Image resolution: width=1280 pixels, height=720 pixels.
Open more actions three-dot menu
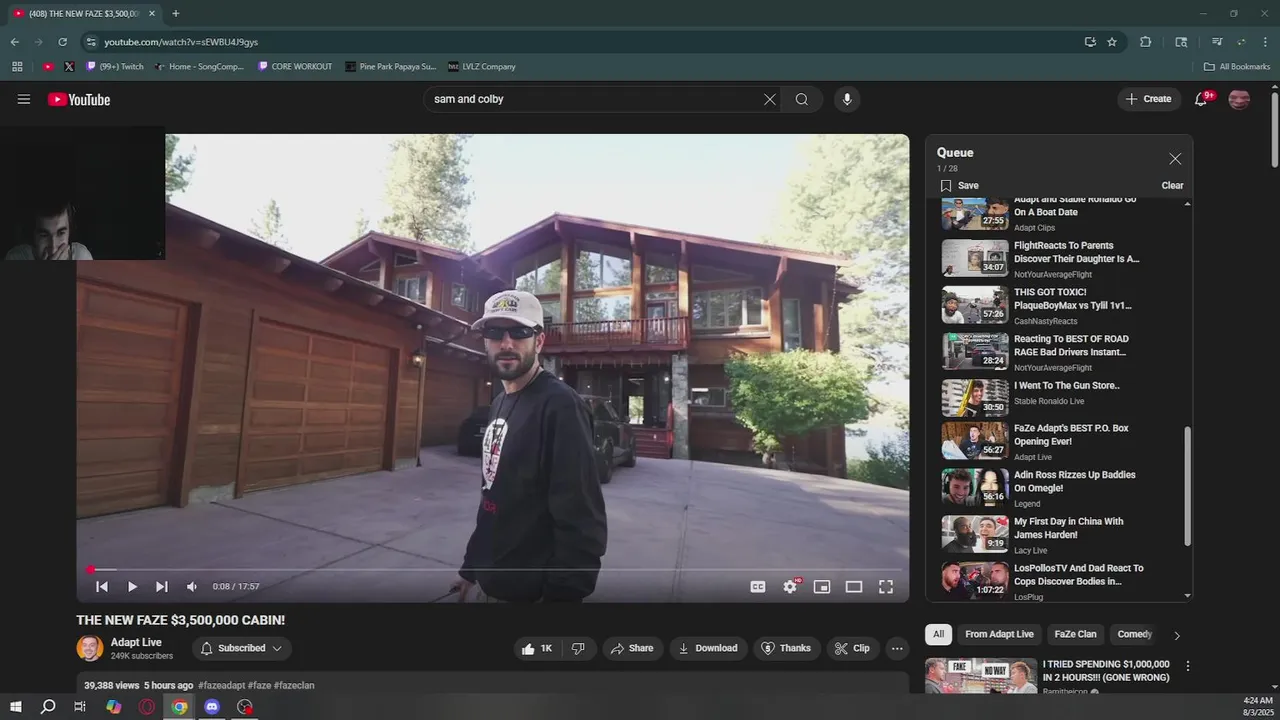897,648
